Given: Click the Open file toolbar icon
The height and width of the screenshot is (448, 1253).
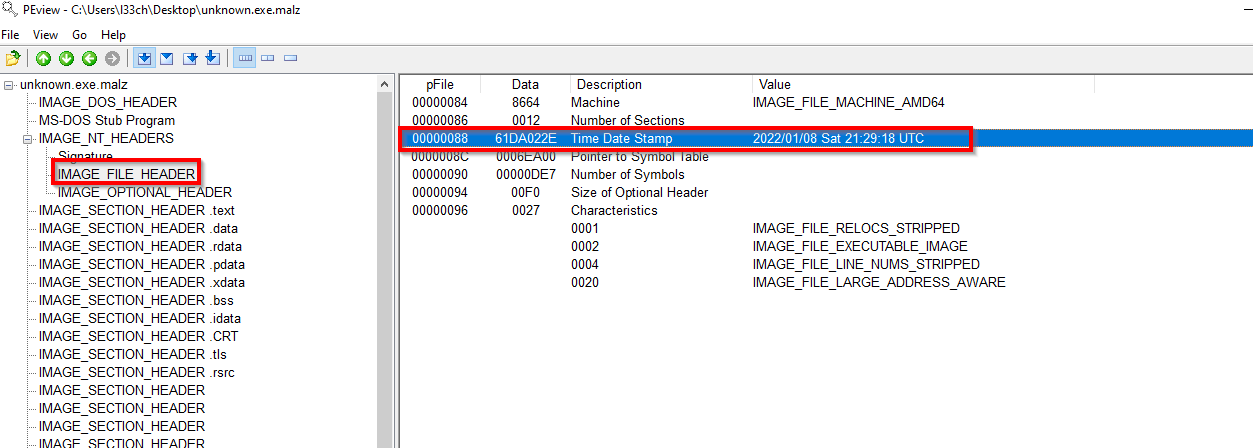Looking at the screenshot, I should [13, 58].
